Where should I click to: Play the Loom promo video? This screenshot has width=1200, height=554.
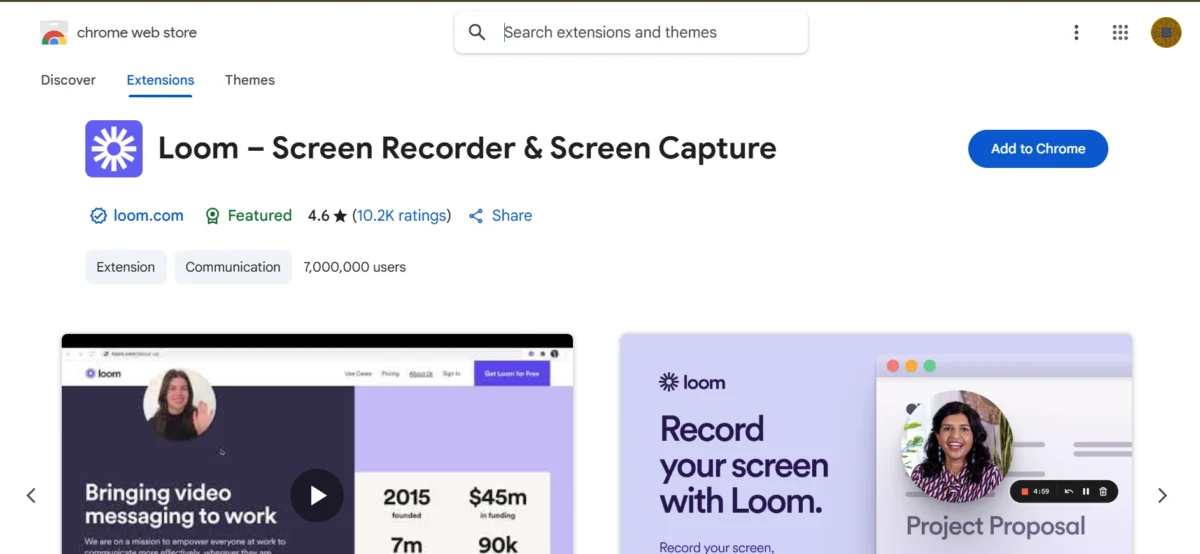317,495
